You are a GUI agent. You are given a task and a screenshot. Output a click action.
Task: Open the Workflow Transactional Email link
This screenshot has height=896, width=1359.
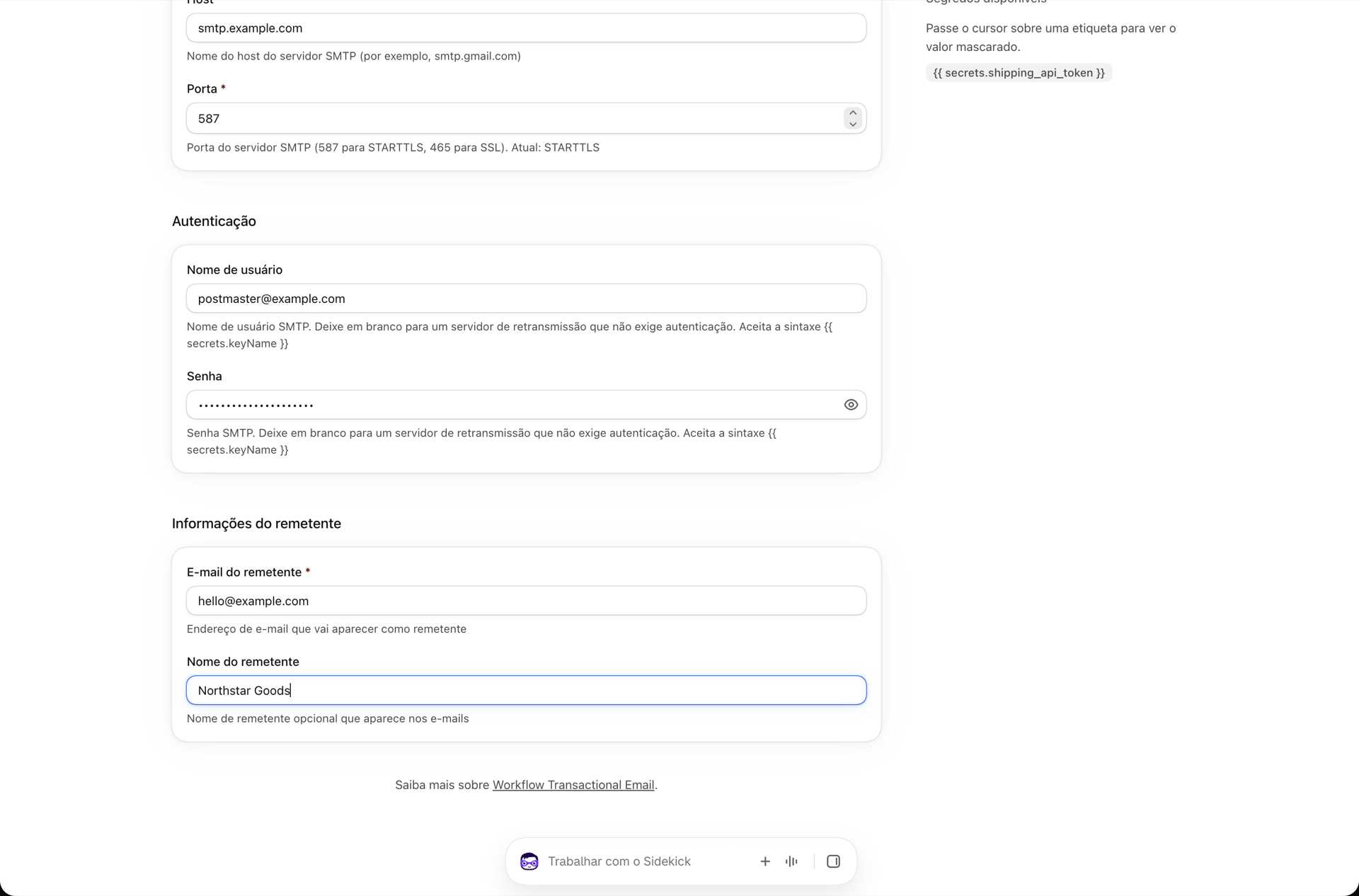[x=573, y=785]
